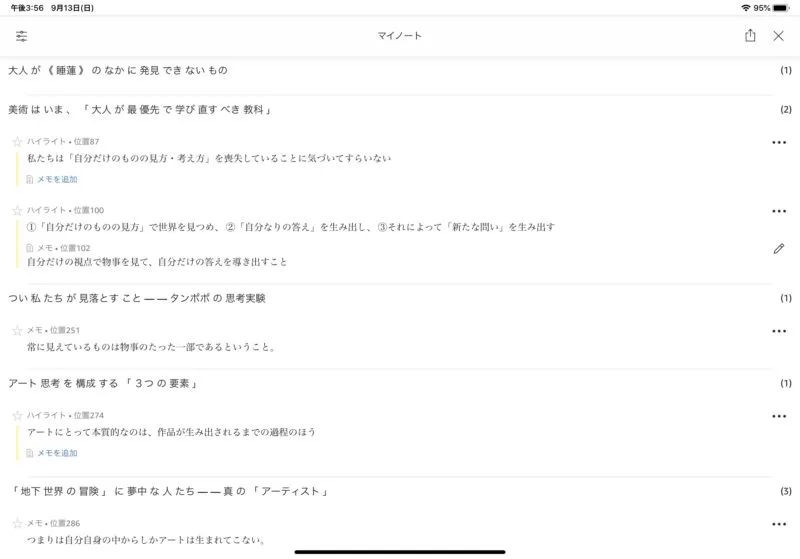
Task: Click count (1) beside 睡蓮 chapter
Action: (786, 70)
